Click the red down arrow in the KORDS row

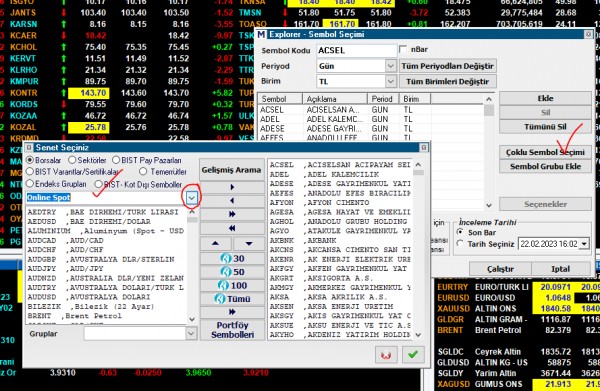pos(64,104)
